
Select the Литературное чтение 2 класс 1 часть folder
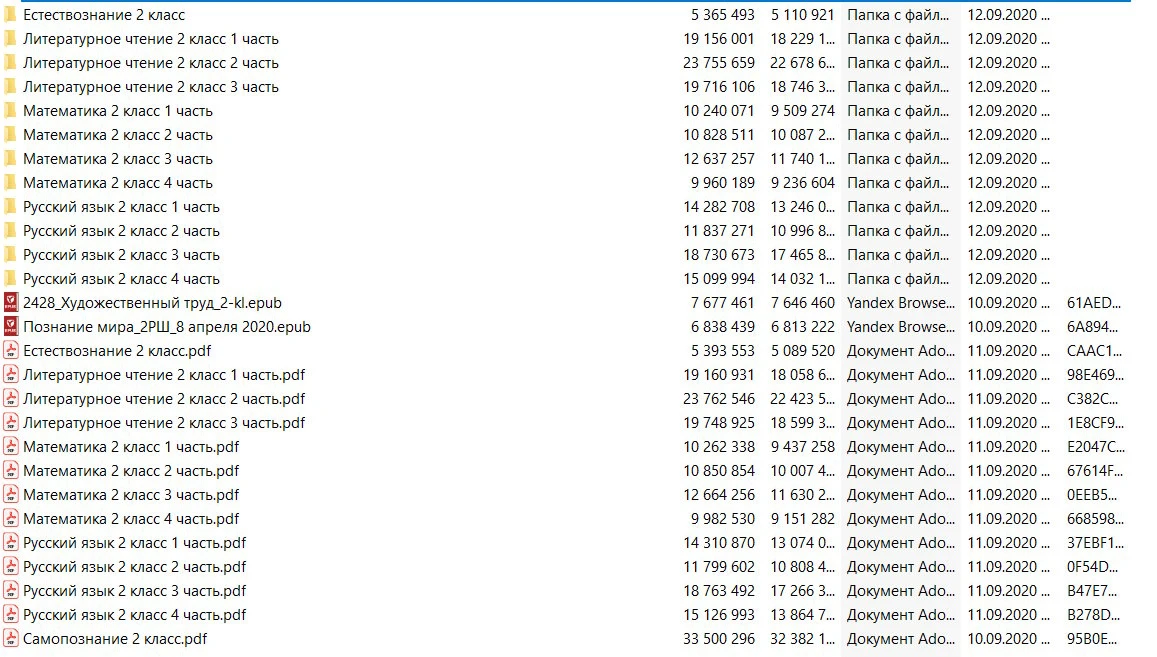coord(150,39)
